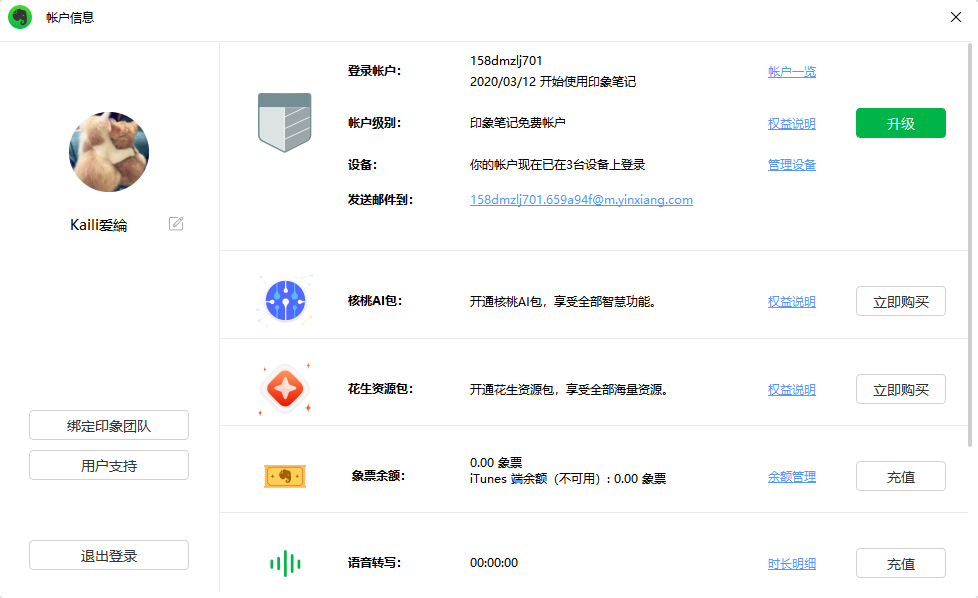Click the 发送邮件到 email address link
Image resolution: width=978 pixels, height=598 pixels.
click(x=581, y=200)
